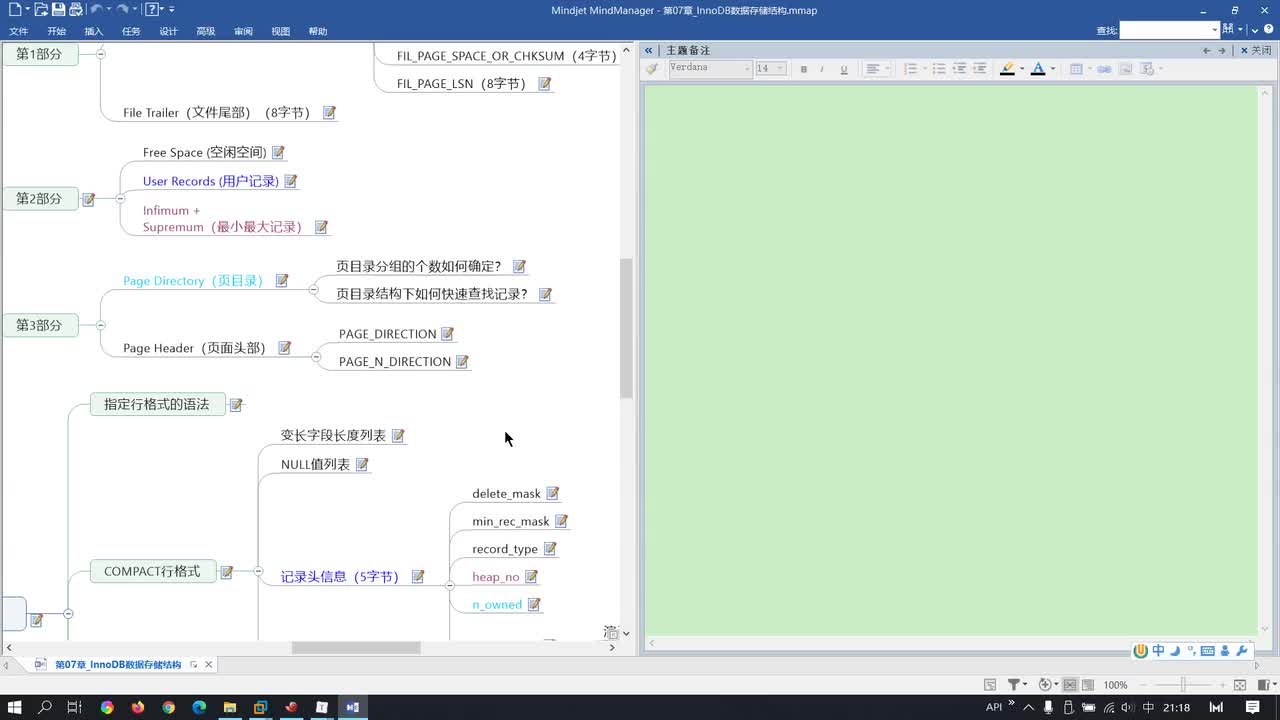Select the 第2部分 topic
1280x720 pixels.
click(39, 199)
